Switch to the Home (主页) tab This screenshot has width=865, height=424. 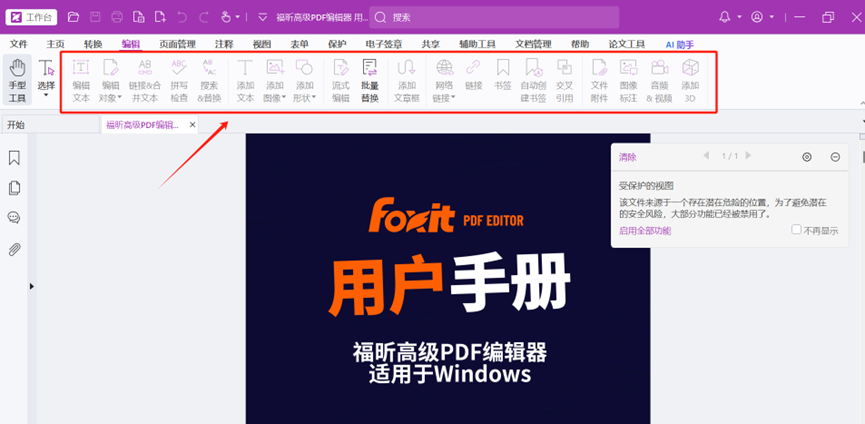(x=55, y=44)
